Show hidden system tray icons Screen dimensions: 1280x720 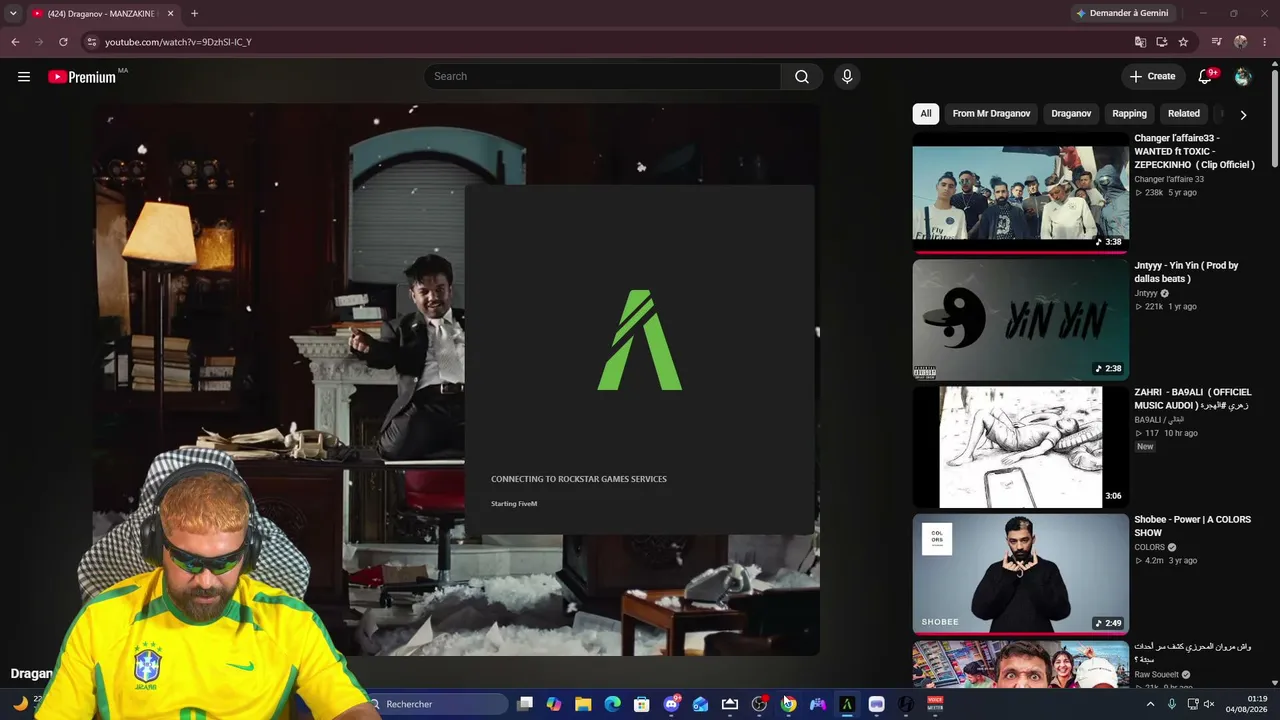1150,704
